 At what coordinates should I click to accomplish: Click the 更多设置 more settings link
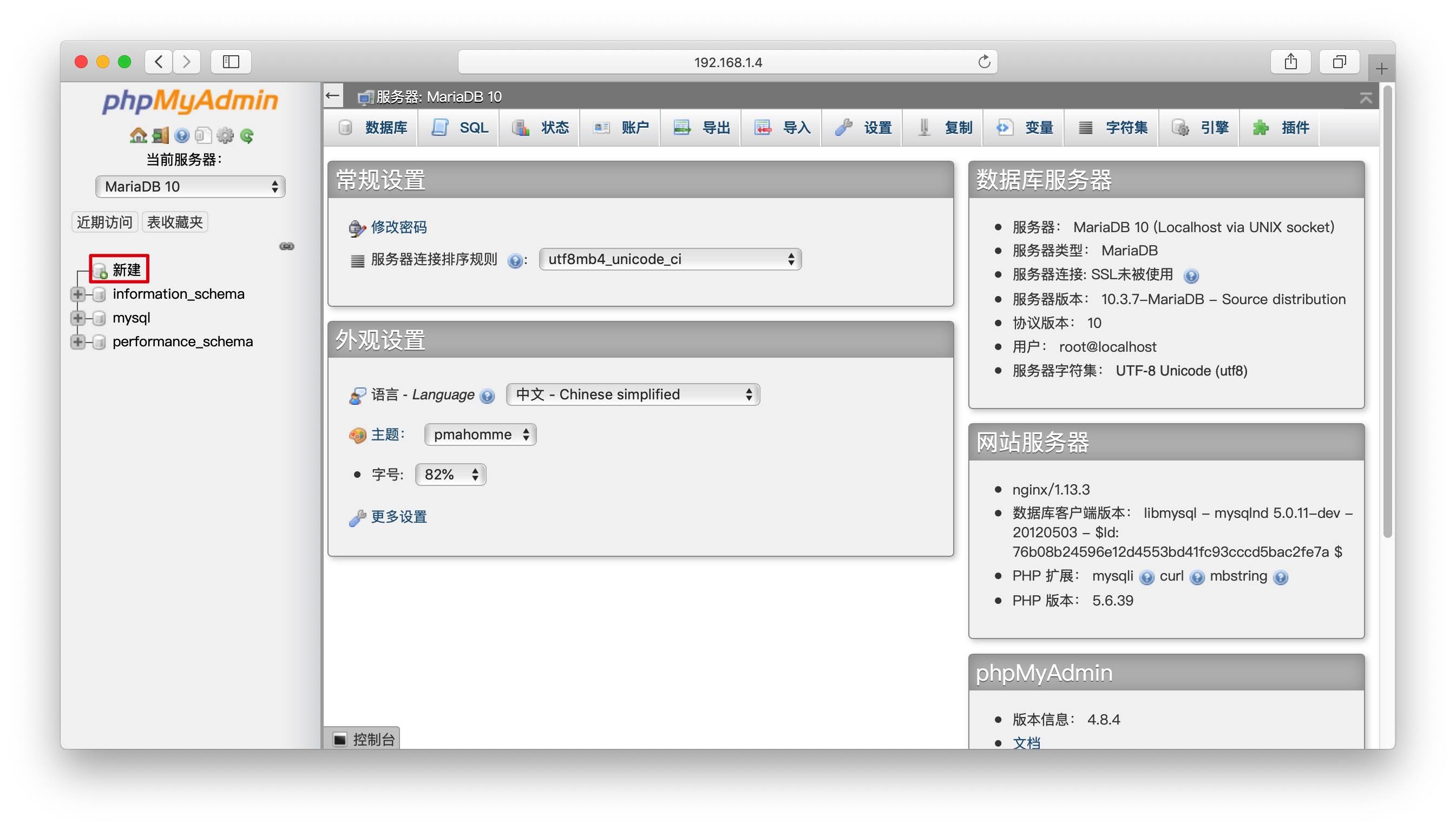[x=398, y=516]
